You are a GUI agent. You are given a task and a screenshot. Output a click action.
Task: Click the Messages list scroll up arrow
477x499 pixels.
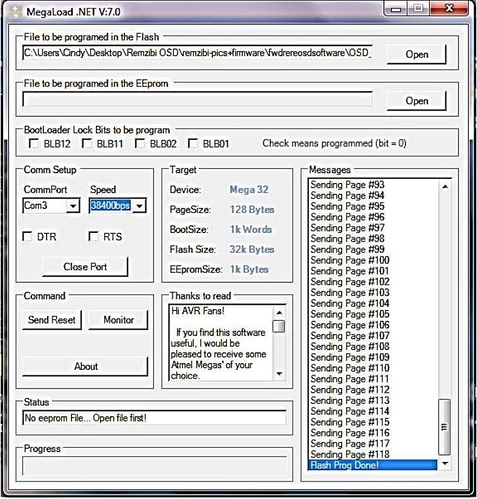tap(445, 187)
